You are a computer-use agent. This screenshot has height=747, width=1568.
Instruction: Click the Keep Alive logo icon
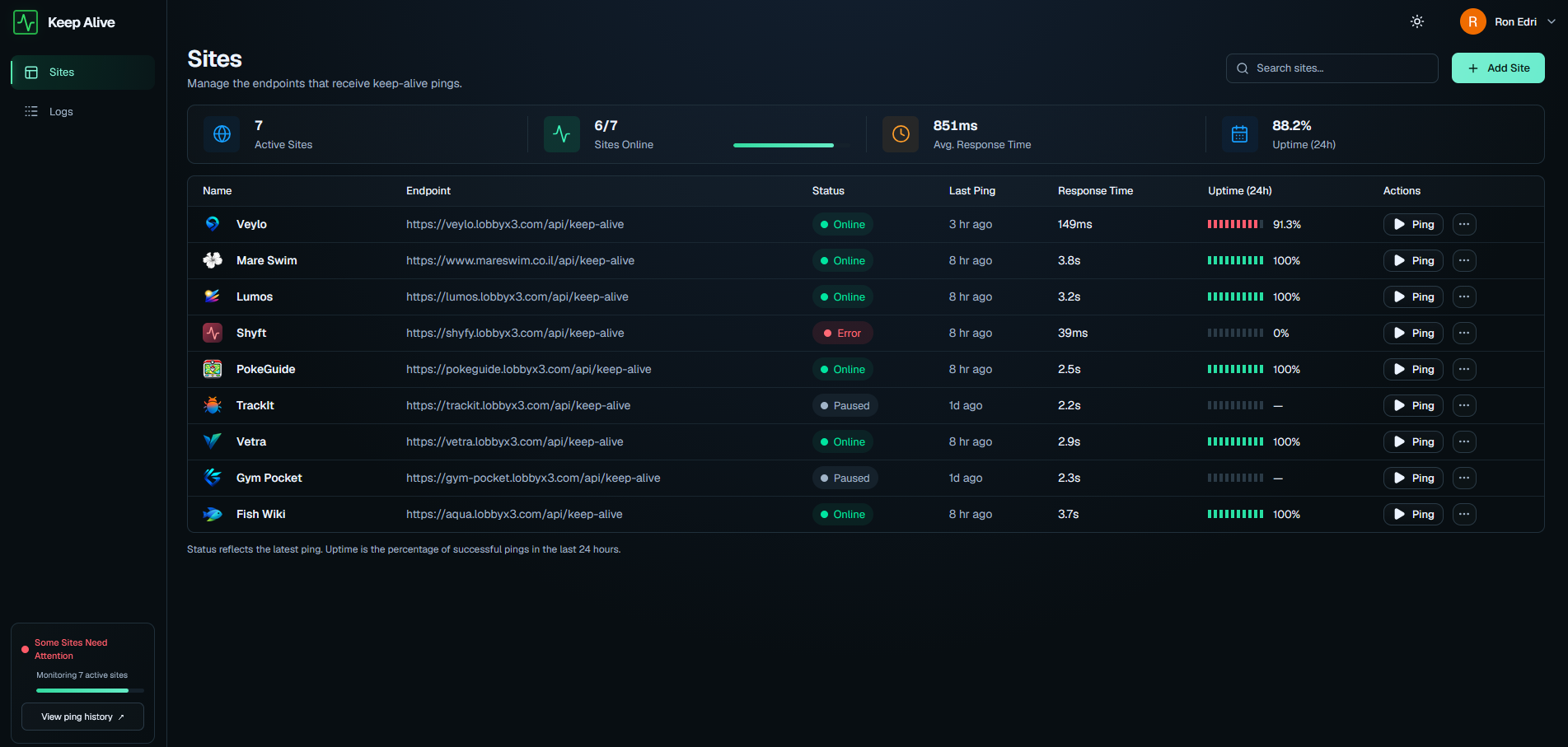26,22
